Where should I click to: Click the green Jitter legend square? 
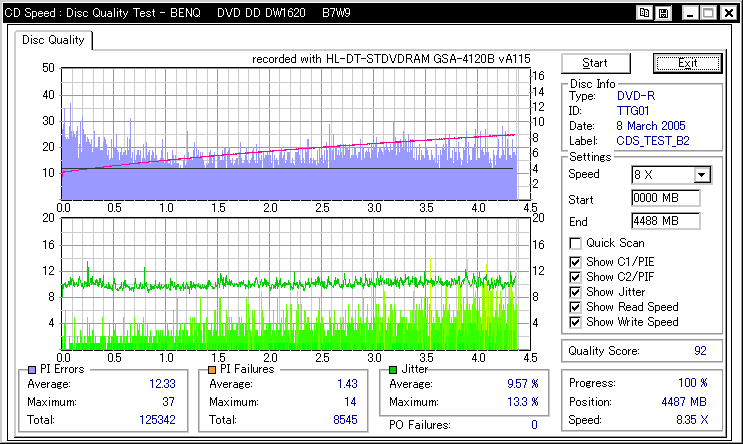[x=393, y=370]
